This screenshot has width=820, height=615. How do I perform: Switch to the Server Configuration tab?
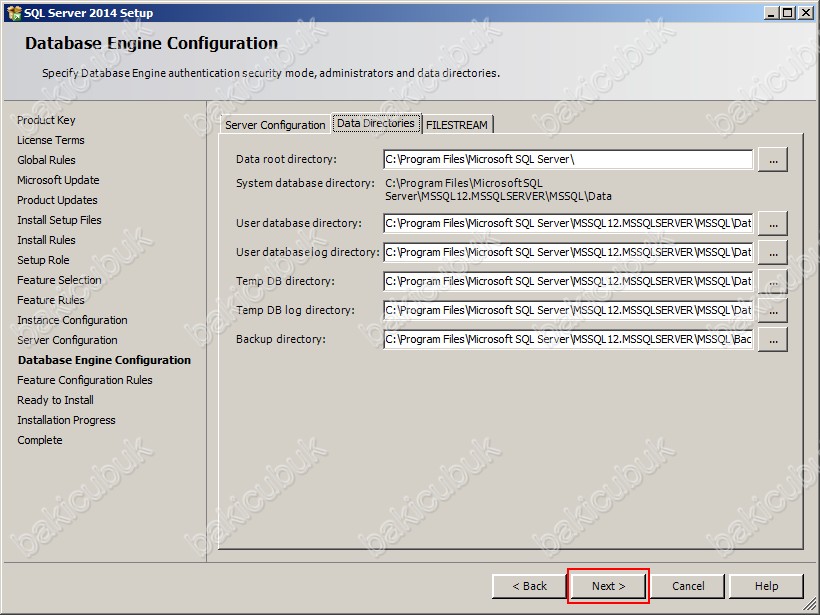pos(275,125)
